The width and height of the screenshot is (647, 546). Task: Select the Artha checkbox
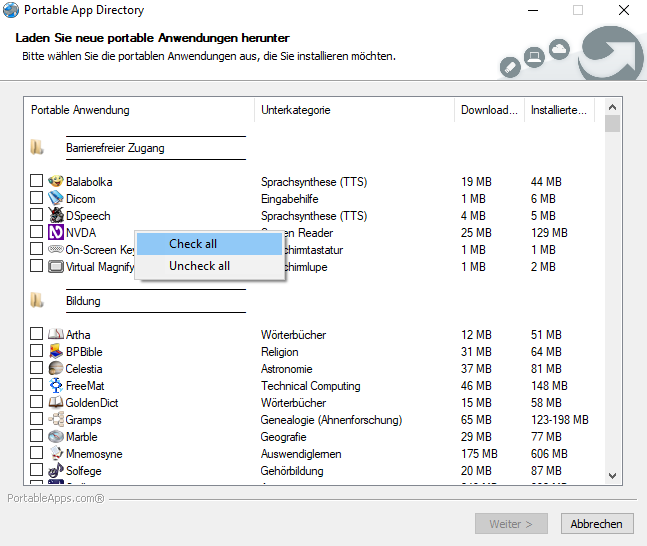[x=36, y=333]
